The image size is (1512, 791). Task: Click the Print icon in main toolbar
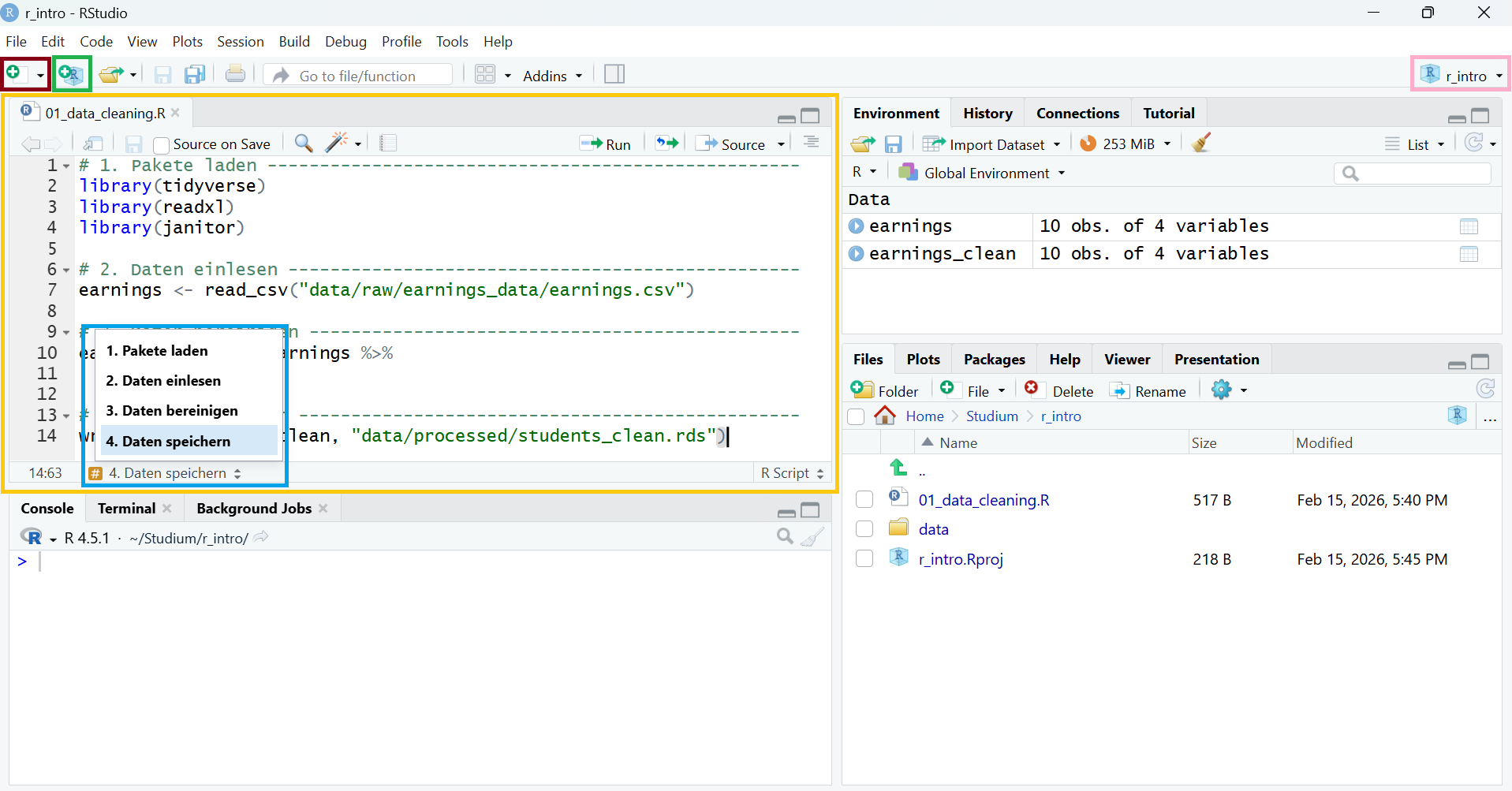pos(235,74)
